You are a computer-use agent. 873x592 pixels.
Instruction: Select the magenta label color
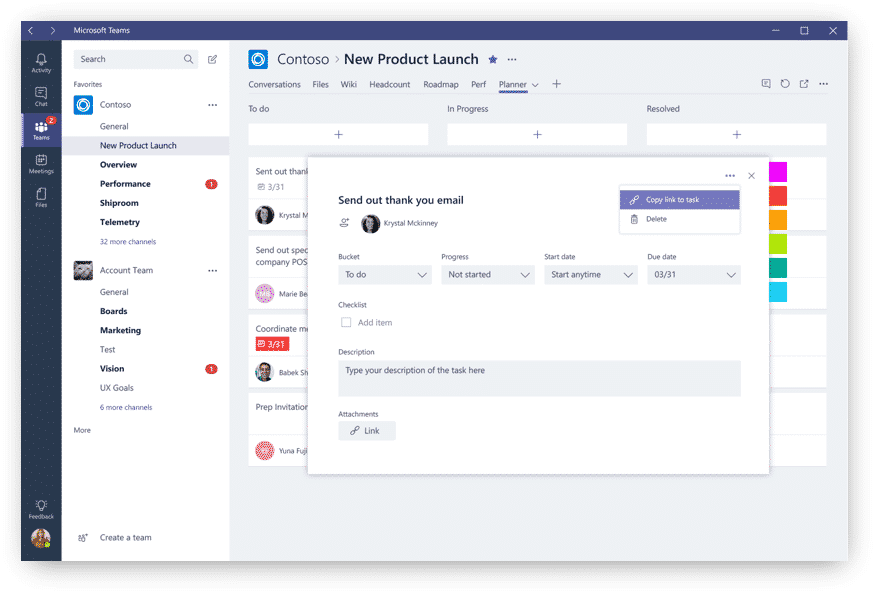coord(778,172)
